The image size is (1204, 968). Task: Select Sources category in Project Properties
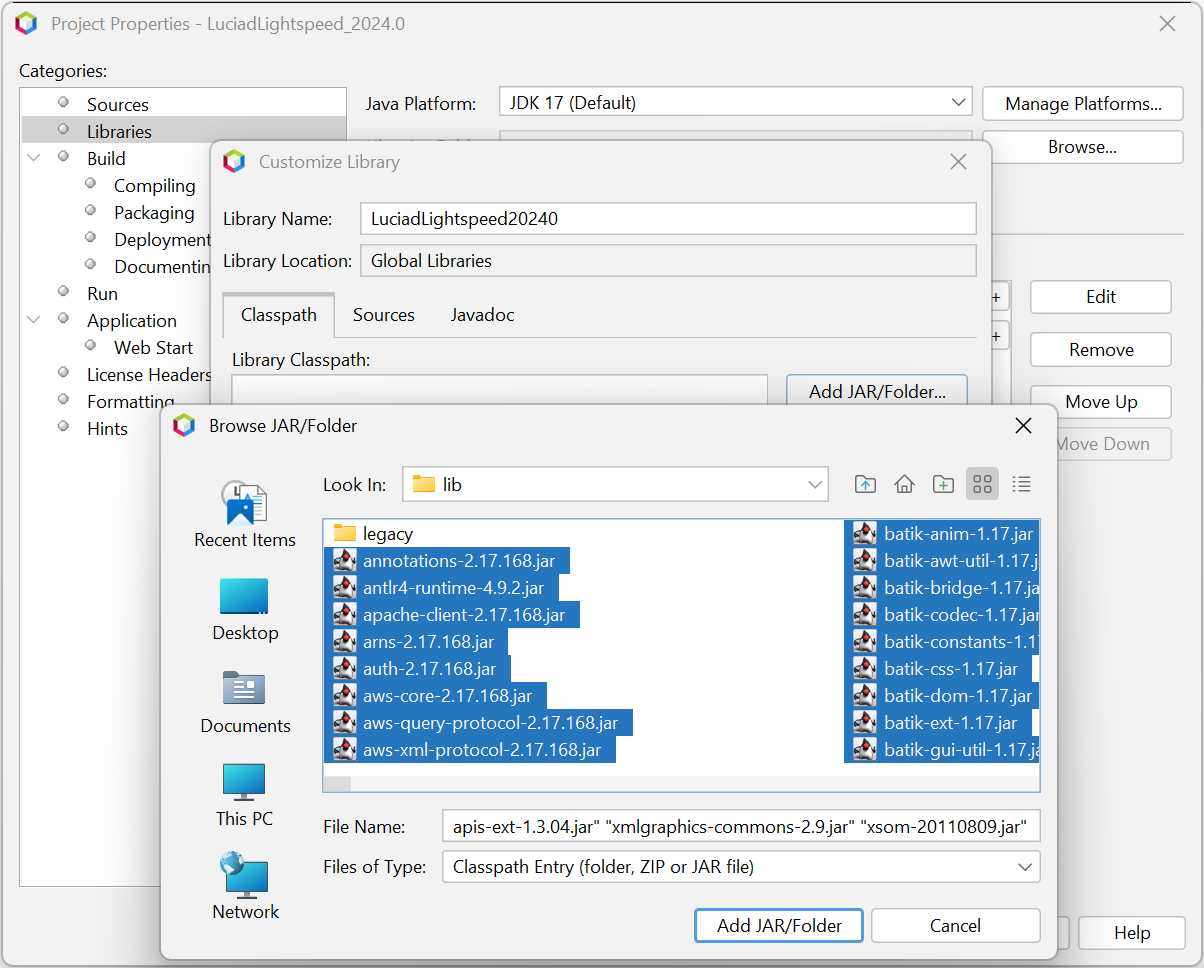[117, 105]
